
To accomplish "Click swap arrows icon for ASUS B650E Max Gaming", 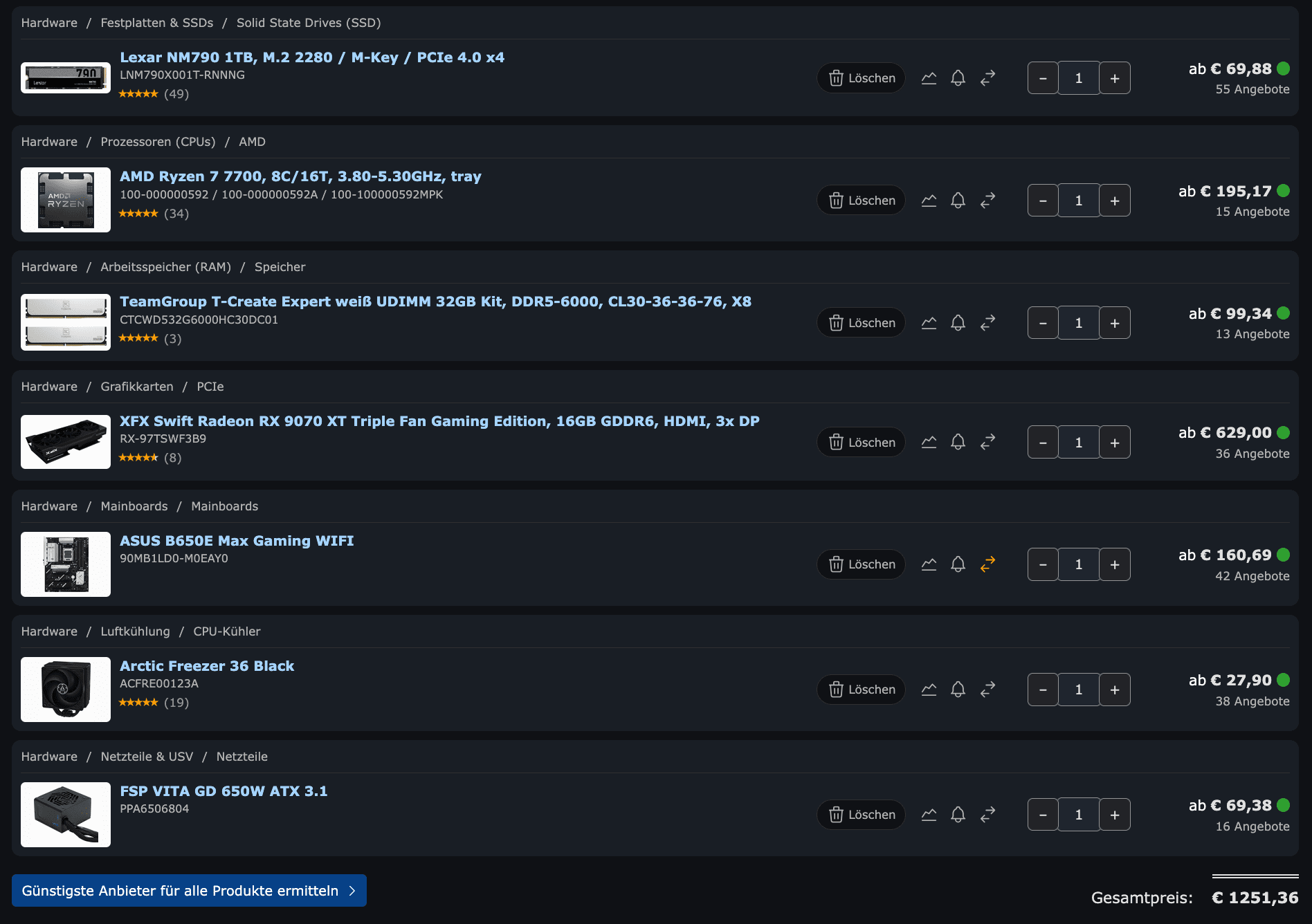I will click(x=987, y=564).
